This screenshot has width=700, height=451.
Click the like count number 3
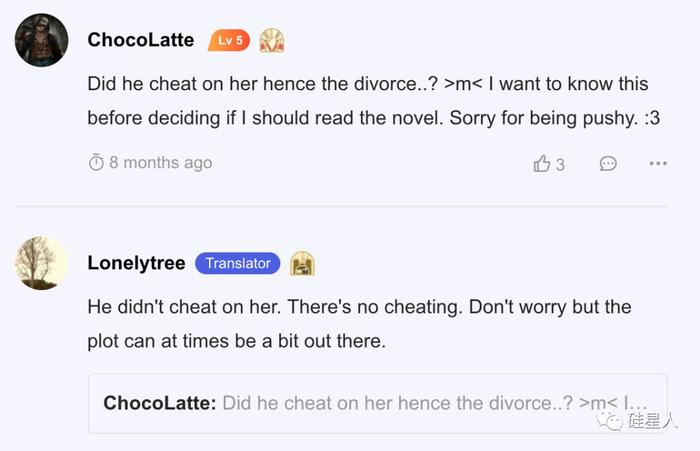[560, 165]
